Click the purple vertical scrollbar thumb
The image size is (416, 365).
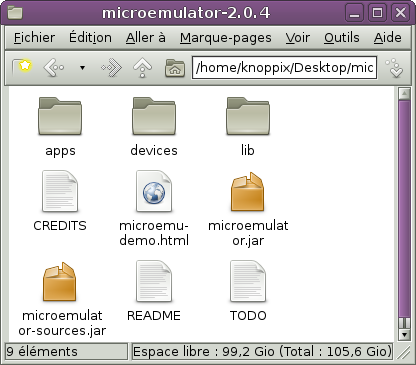(404, 208)
